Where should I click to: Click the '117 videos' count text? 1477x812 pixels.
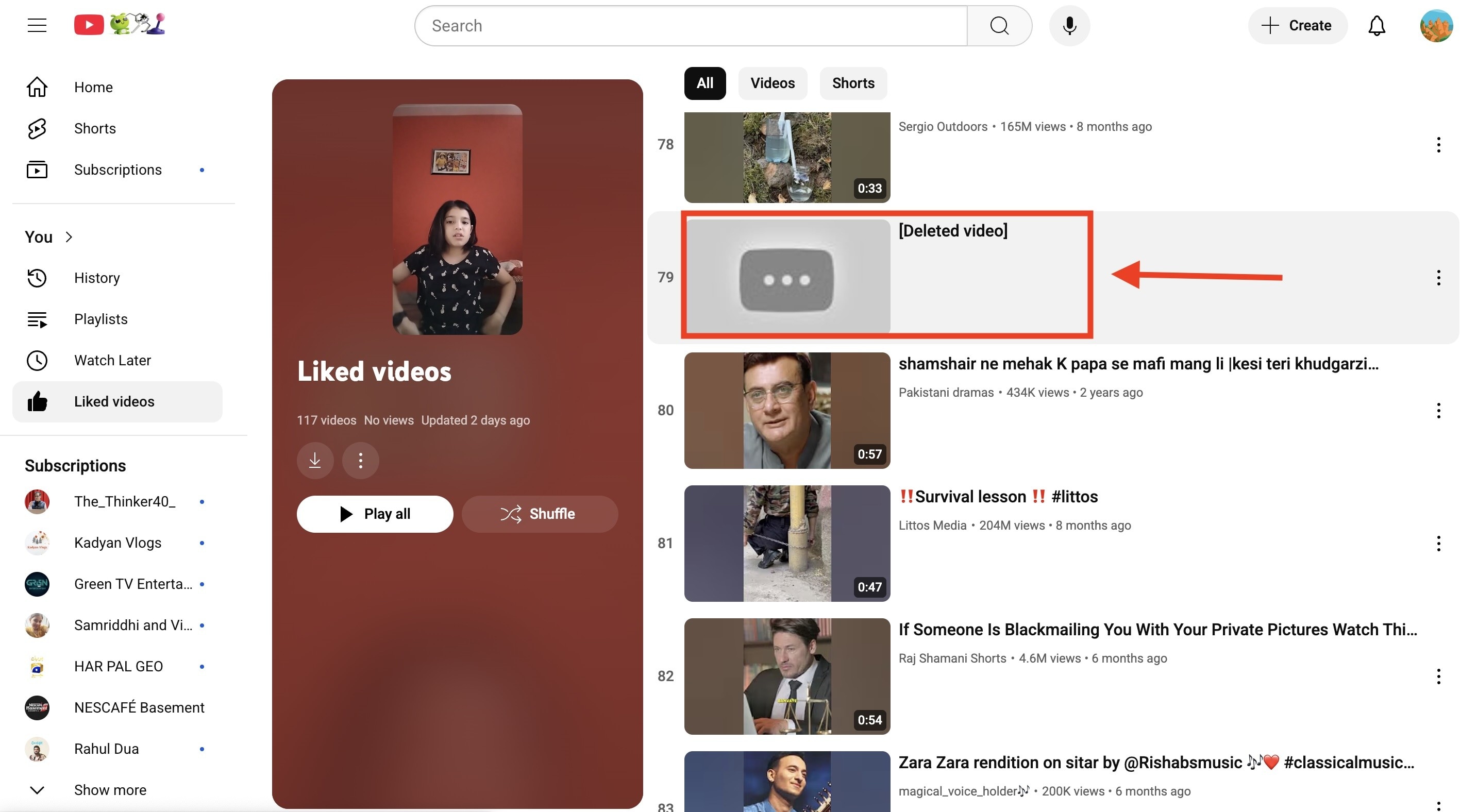[326, 420]
